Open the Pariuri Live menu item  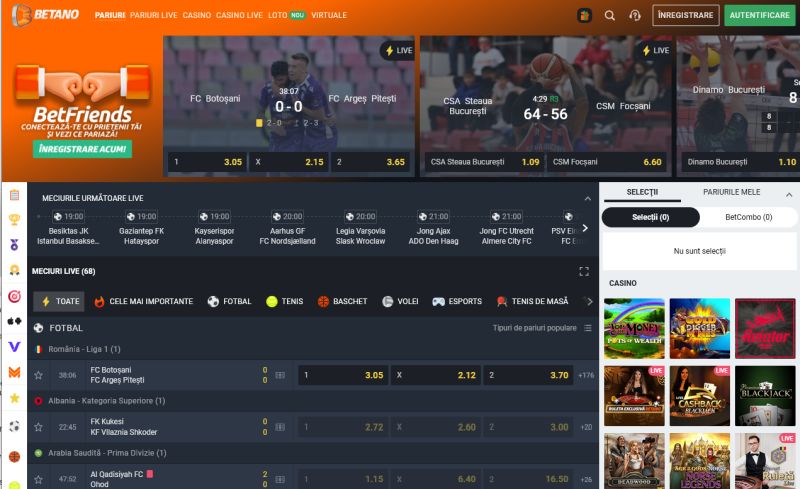coord(154,15)
